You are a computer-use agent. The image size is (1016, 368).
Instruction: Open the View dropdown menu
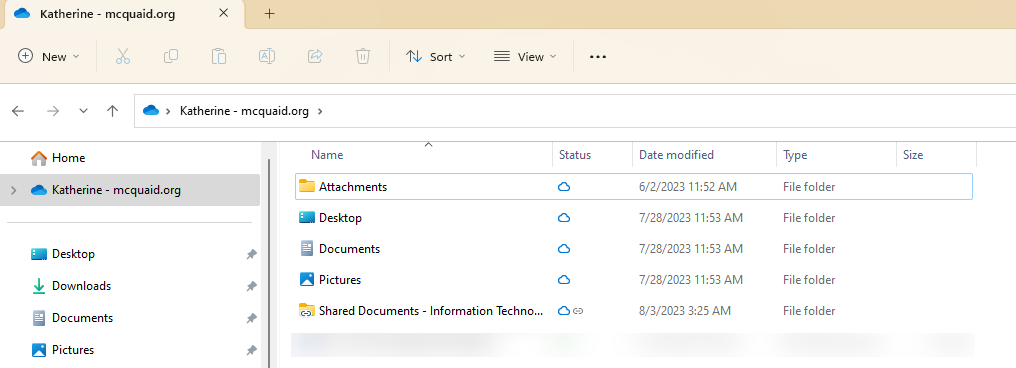(x=525, y=56)
